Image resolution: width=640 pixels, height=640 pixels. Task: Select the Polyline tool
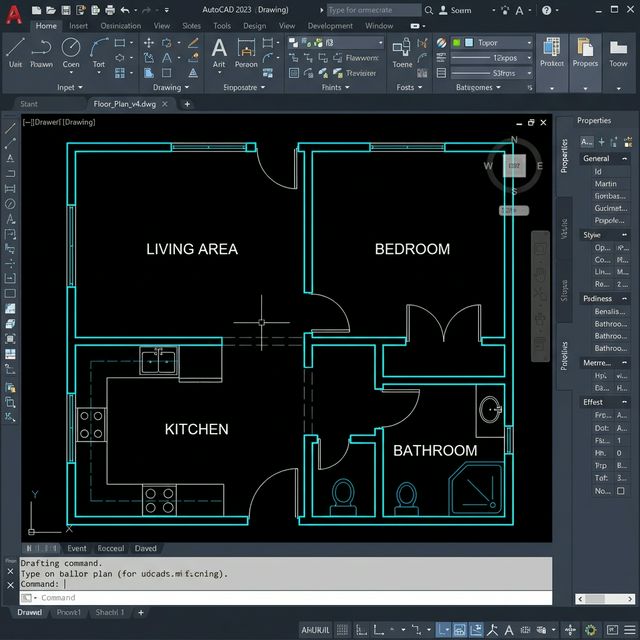click(42, 47)
